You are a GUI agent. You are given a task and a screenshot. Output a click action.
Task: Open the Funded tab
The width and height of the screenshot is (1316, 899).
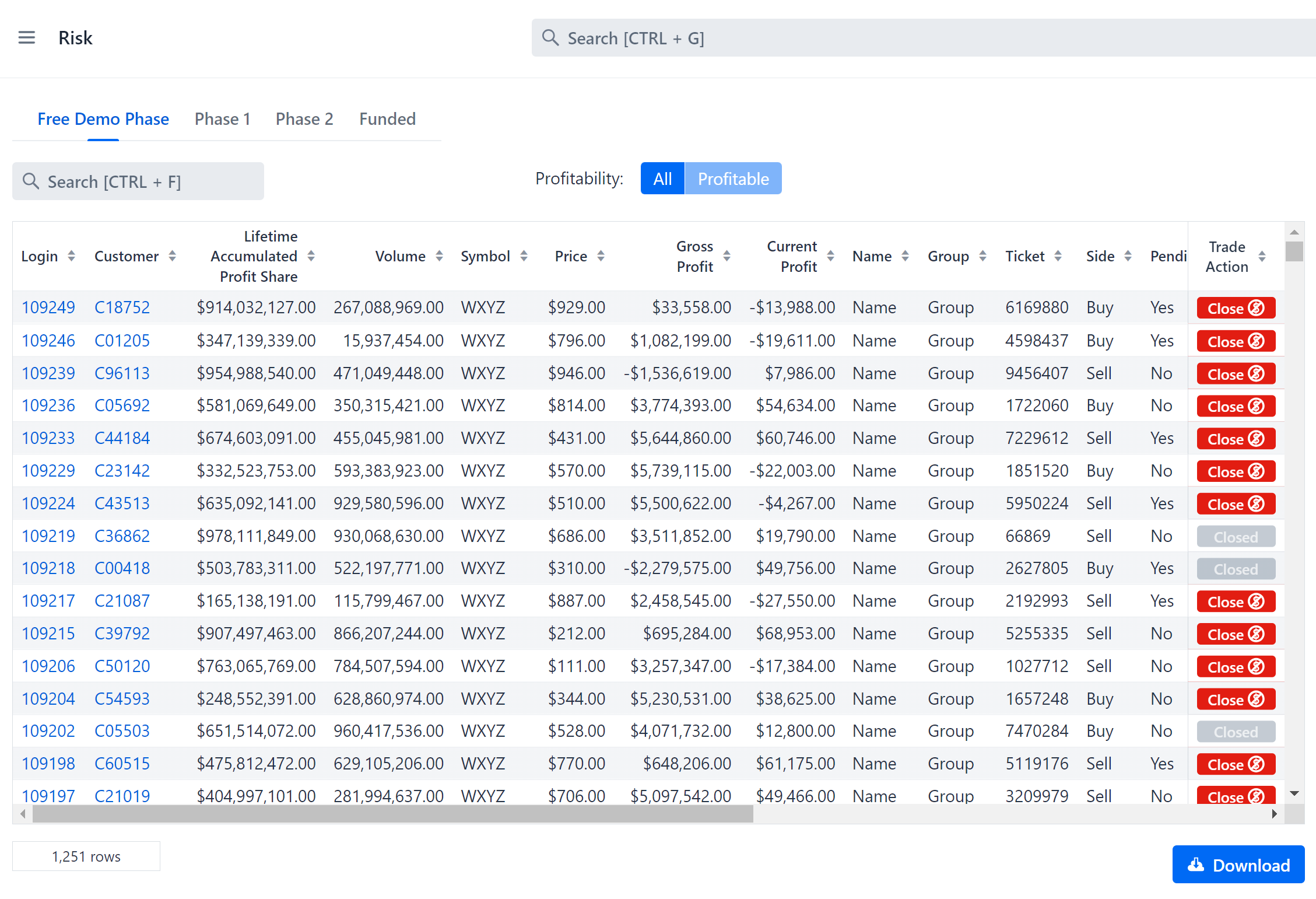coord(387,119)
